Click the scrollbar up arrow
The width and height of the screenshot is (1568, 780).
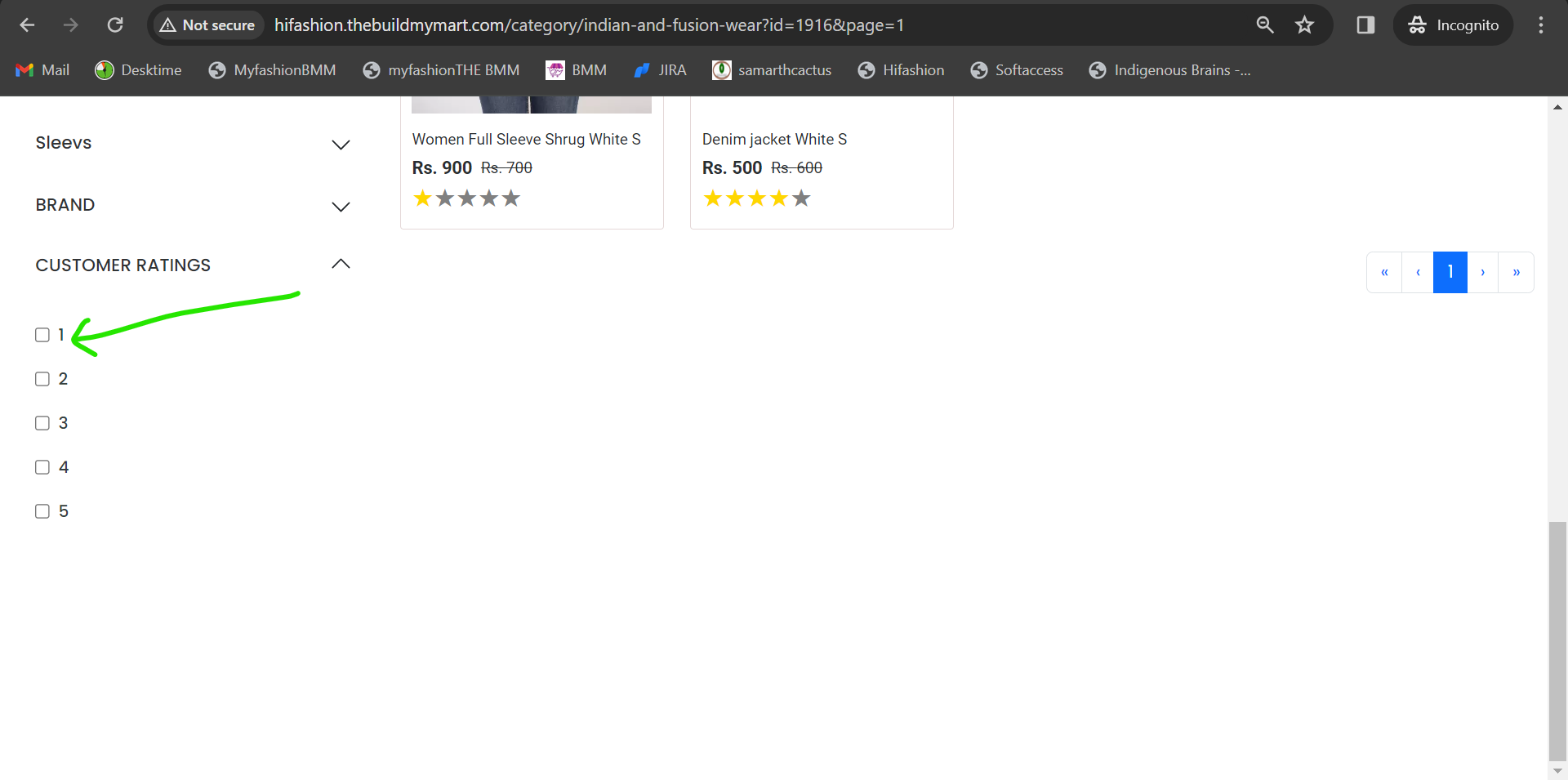tap(1557, 106)
